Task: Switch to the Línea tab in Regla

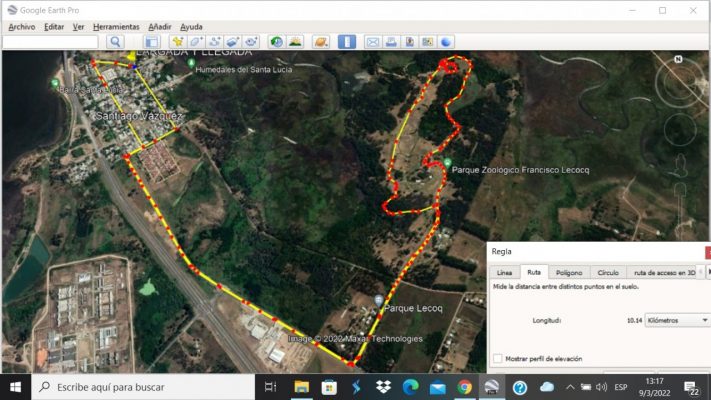Action: coord(504,273)
